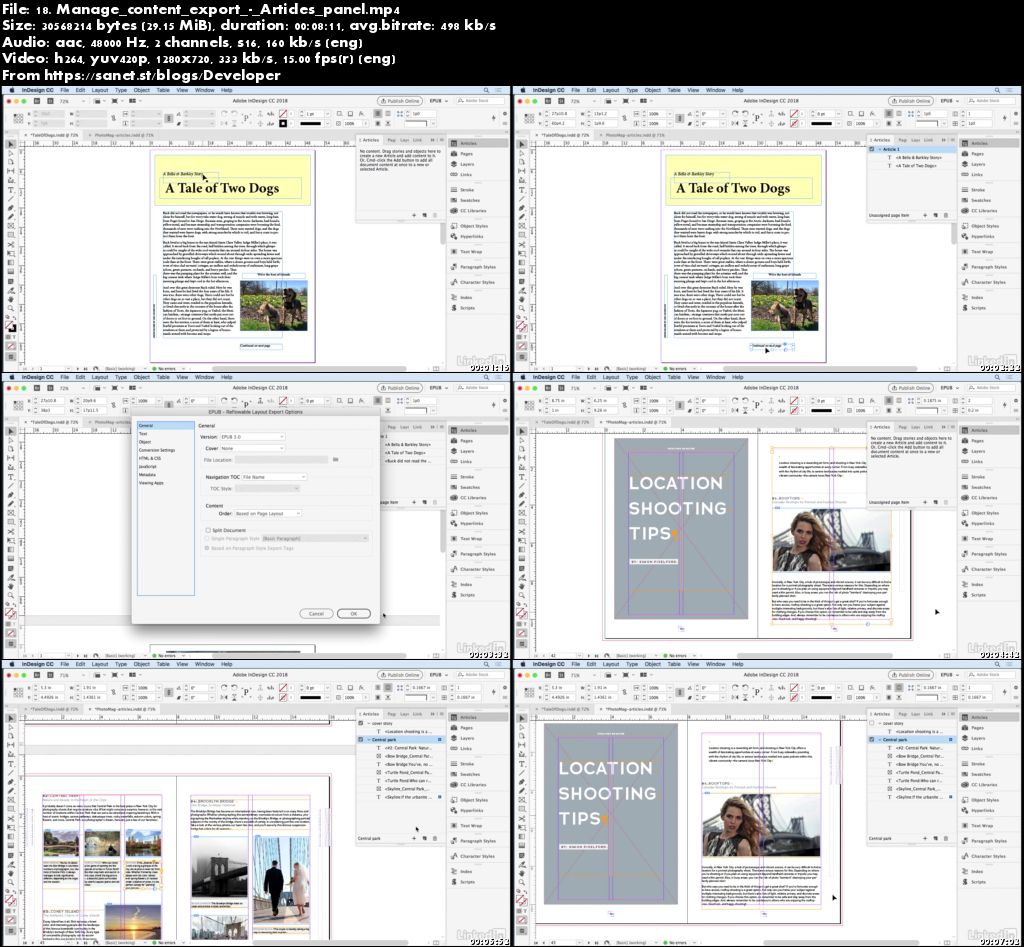Click Create New Article plus in Brooklyn Bridge frame

[415, 838]
